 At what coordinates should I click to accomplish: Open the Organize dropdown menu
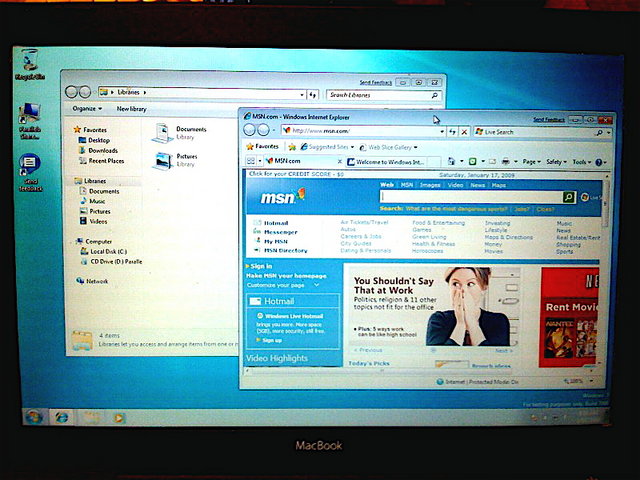pos(87,109)
